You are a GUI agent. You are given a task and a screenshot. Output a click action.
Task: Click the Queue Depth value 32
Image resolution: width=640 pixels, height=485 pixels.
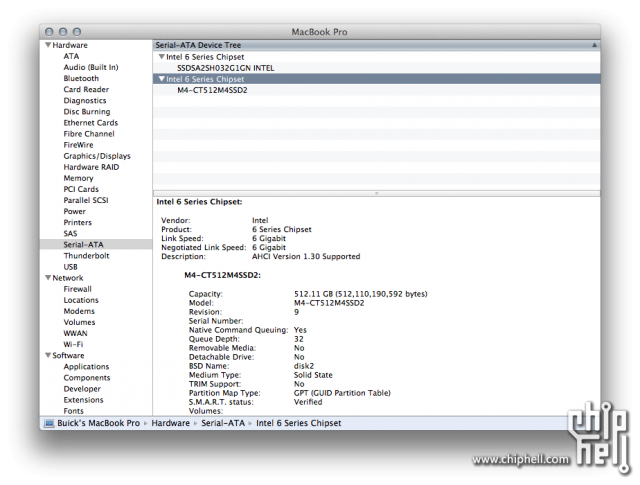(x=299, y=339)
